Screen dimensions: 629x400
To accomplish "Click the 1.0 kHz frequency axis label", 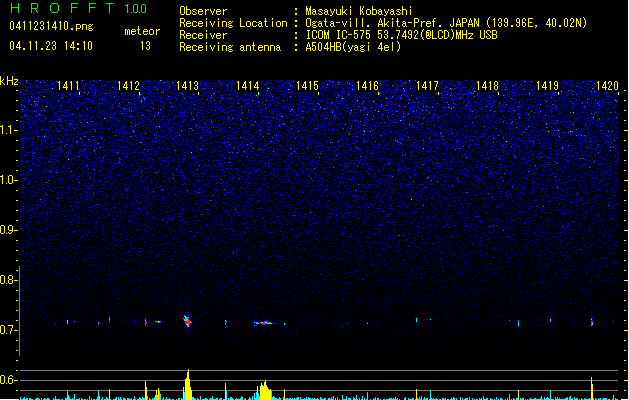I will tap(9, 180).
